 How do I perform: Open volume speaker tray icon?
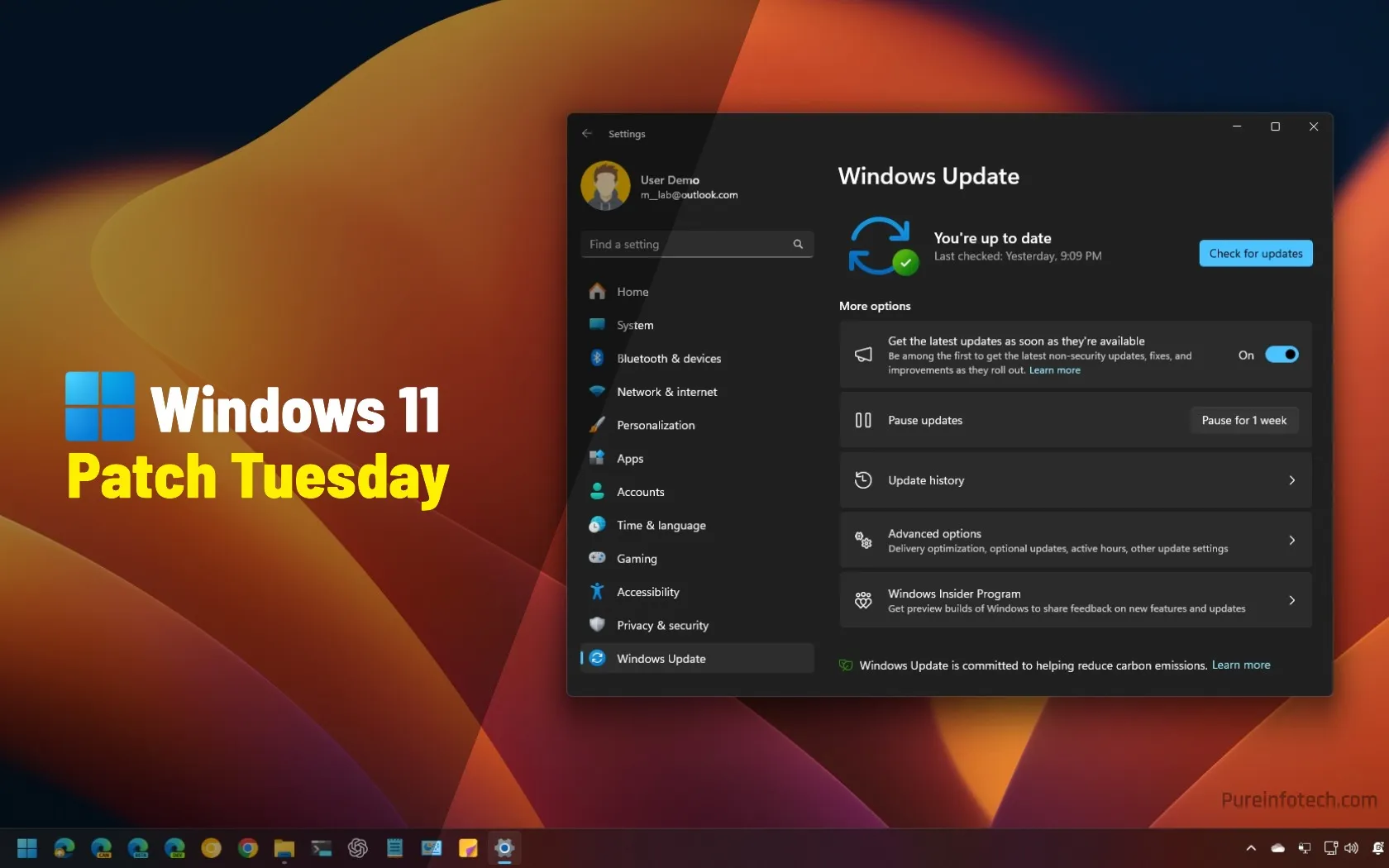click(1352, 848)
